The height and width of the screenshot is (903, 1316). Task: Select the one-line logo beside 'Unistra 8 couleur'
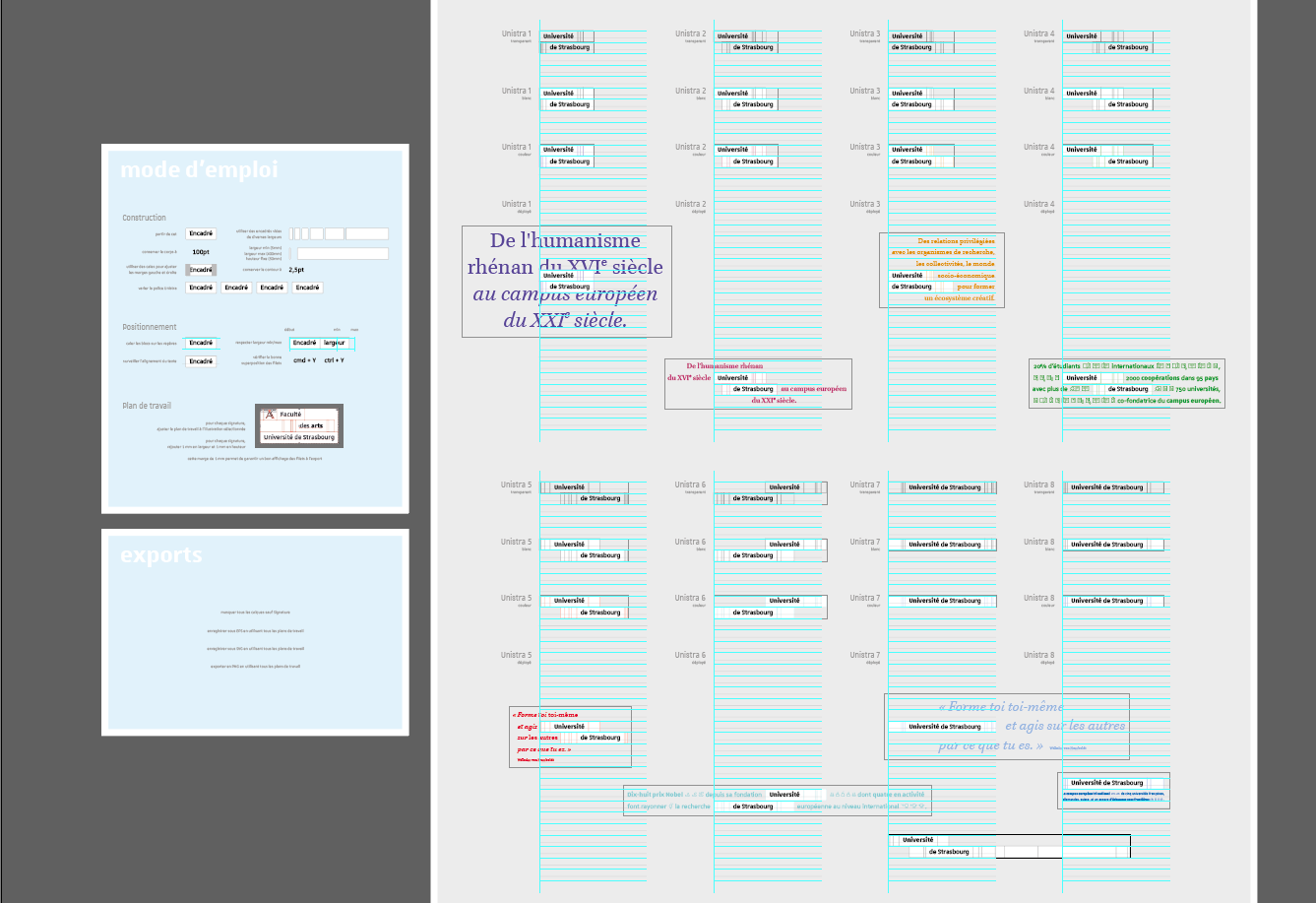1113,601
